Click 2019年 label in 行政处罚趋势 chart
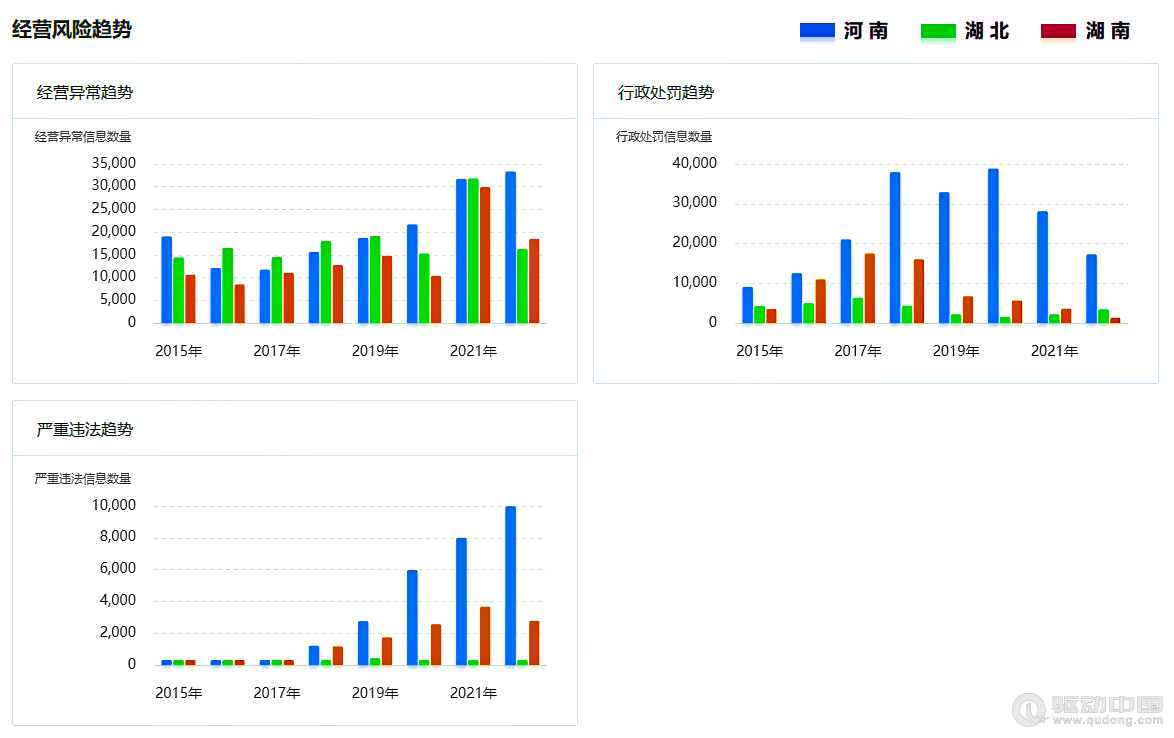The image size is (1174, 738). click(x=956, y=351)
